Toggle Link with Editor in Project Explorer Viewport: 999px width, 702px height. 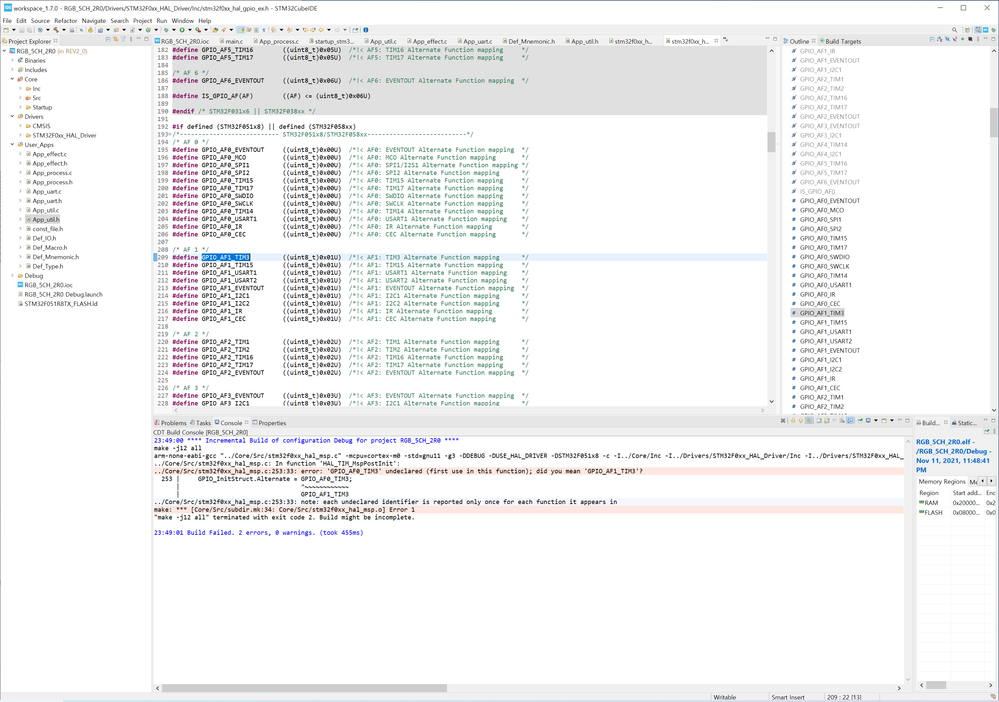(x=115, y=40)
